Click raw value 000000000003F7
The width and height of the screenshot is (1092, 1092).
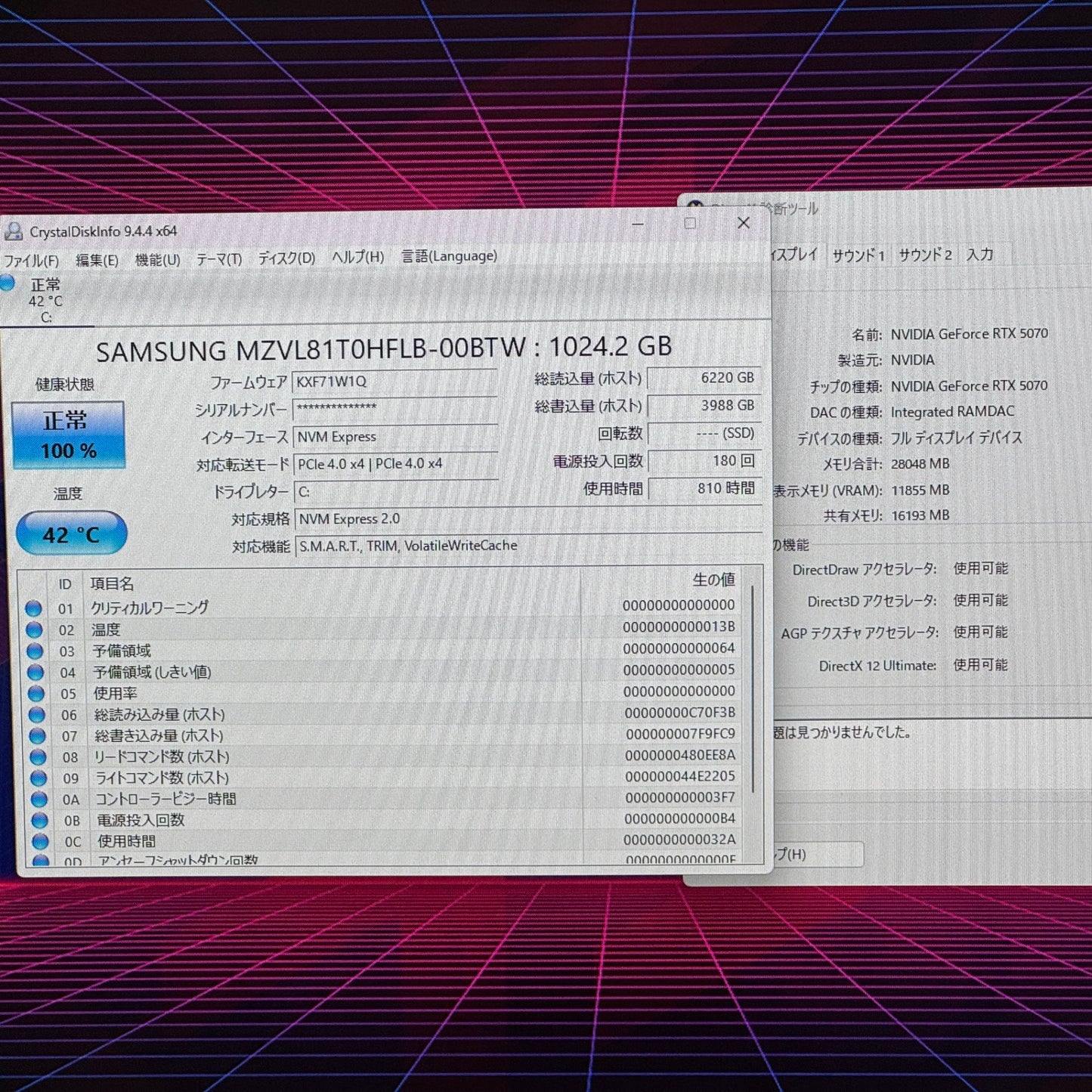680,797
